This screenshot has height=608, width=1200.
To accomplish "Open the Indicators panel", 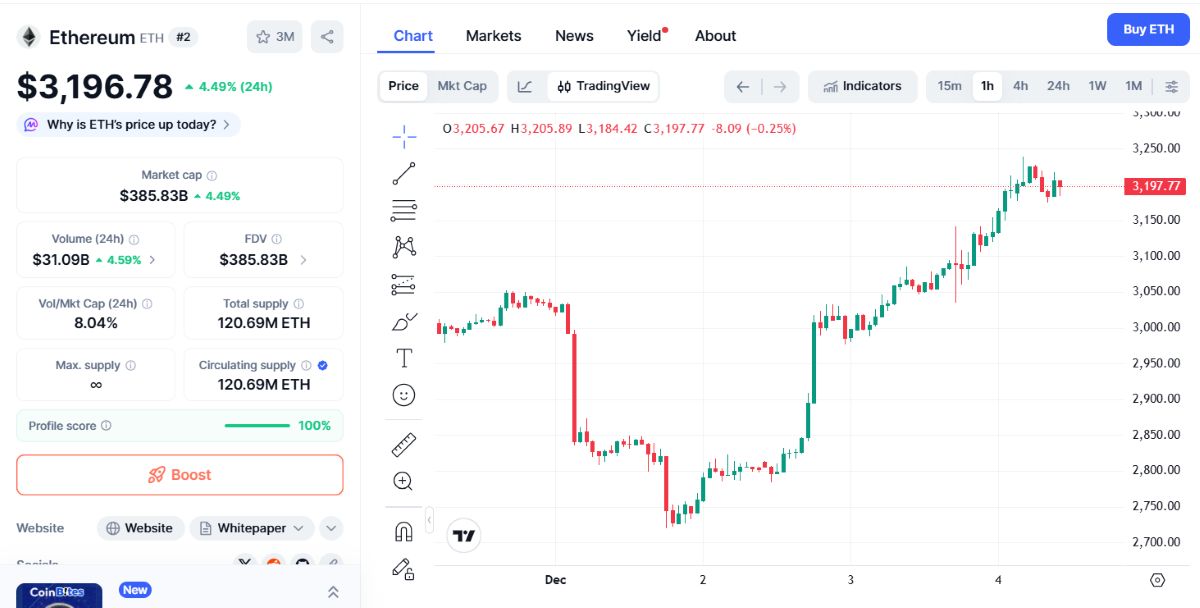I will (862, 86).
